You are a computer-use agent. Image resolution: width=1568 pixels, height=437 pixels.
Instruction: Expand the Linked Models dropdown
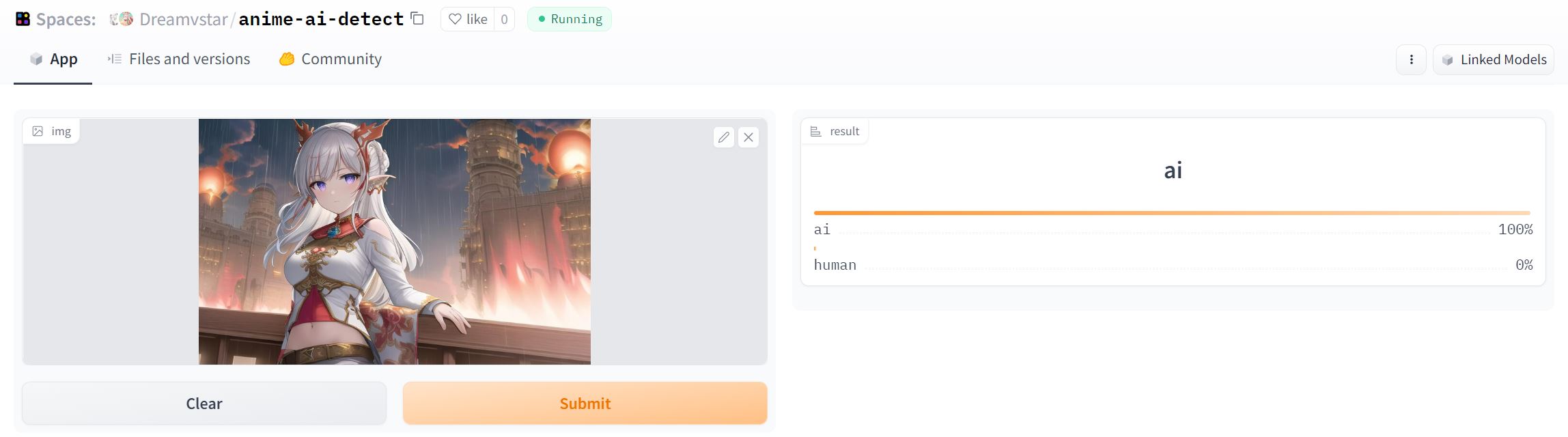pyautogui.click(x=1494, y=59)
